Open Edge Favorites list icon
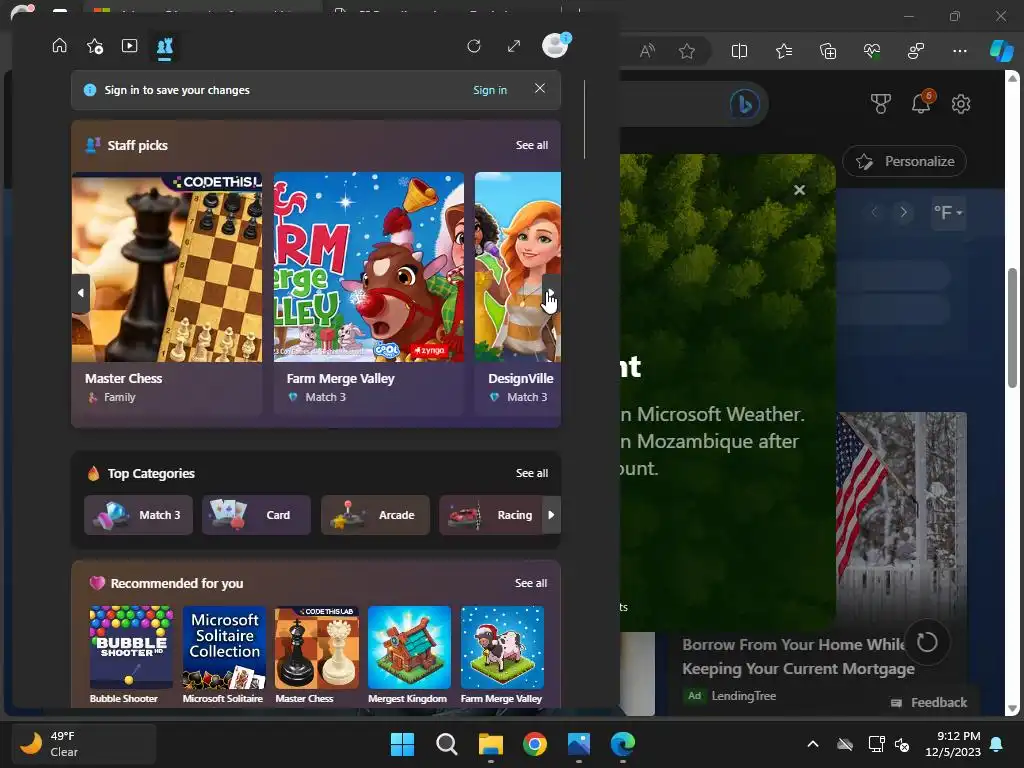 [x=784, y=51]
